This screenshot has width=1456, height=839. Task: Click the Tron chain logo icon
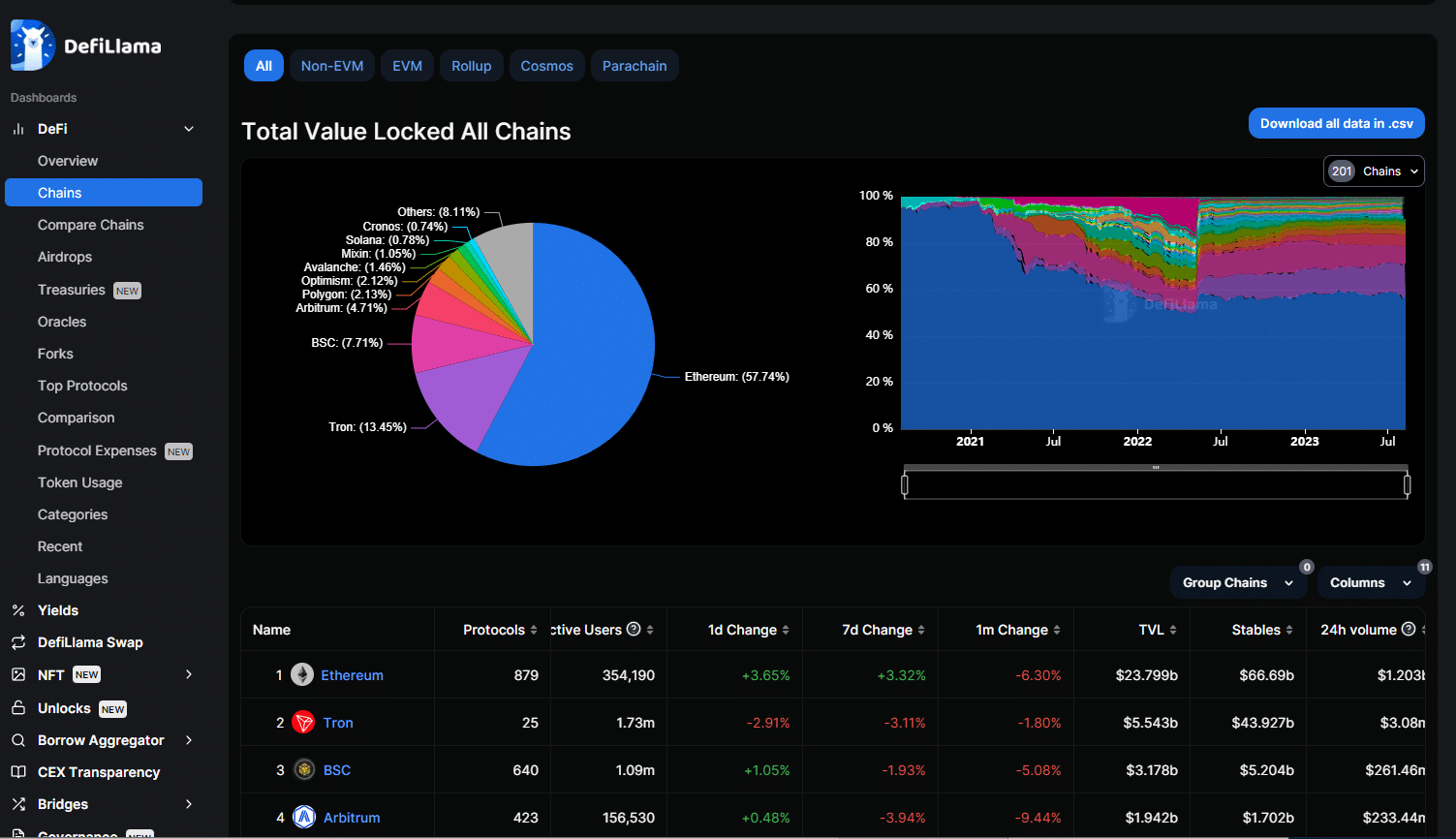click(x=303, y=722)
